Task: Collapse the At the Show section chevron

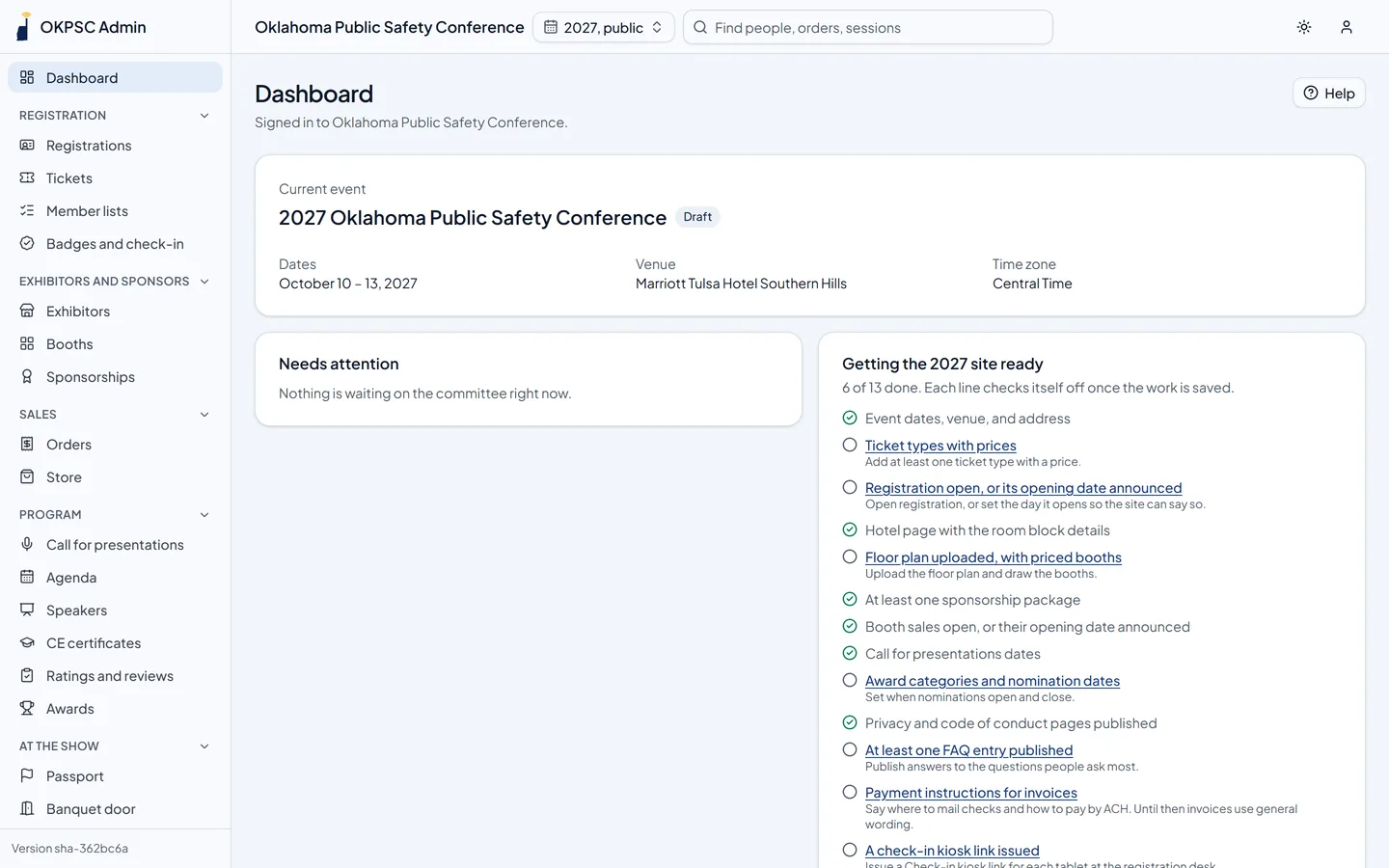Action: [x=204, y=746]
